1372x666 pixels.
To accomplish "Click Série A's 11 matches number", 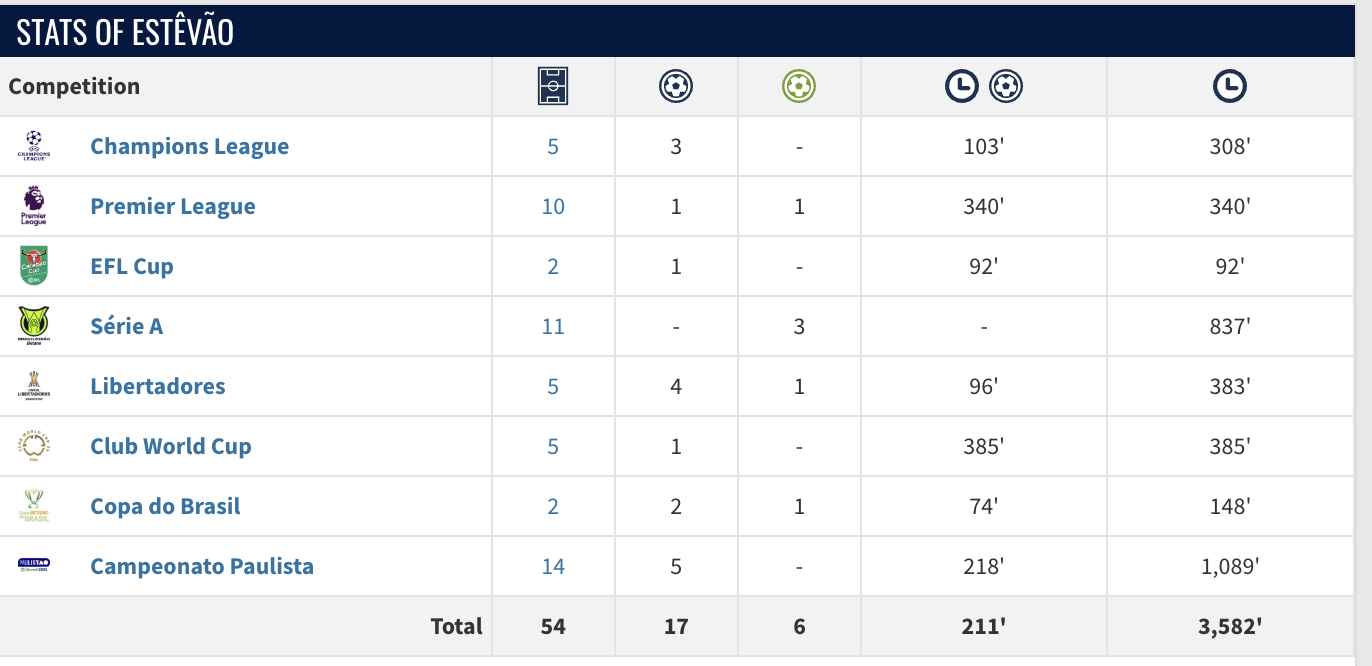I will (x=553, y=326).
